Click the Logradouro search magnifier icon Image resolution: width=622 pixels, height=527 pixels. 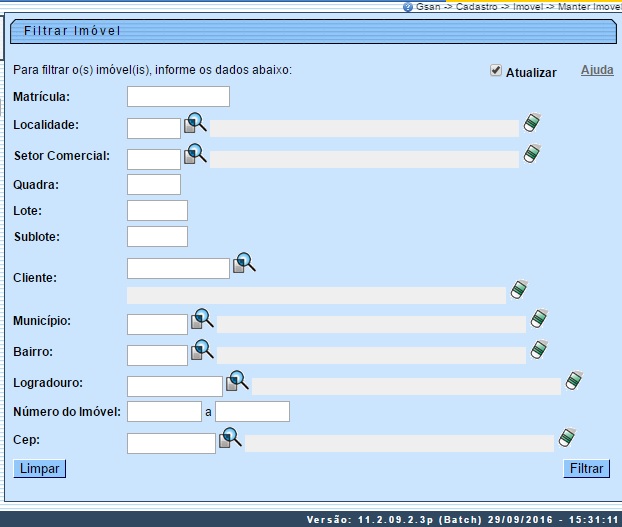click(x=237, y=382)
